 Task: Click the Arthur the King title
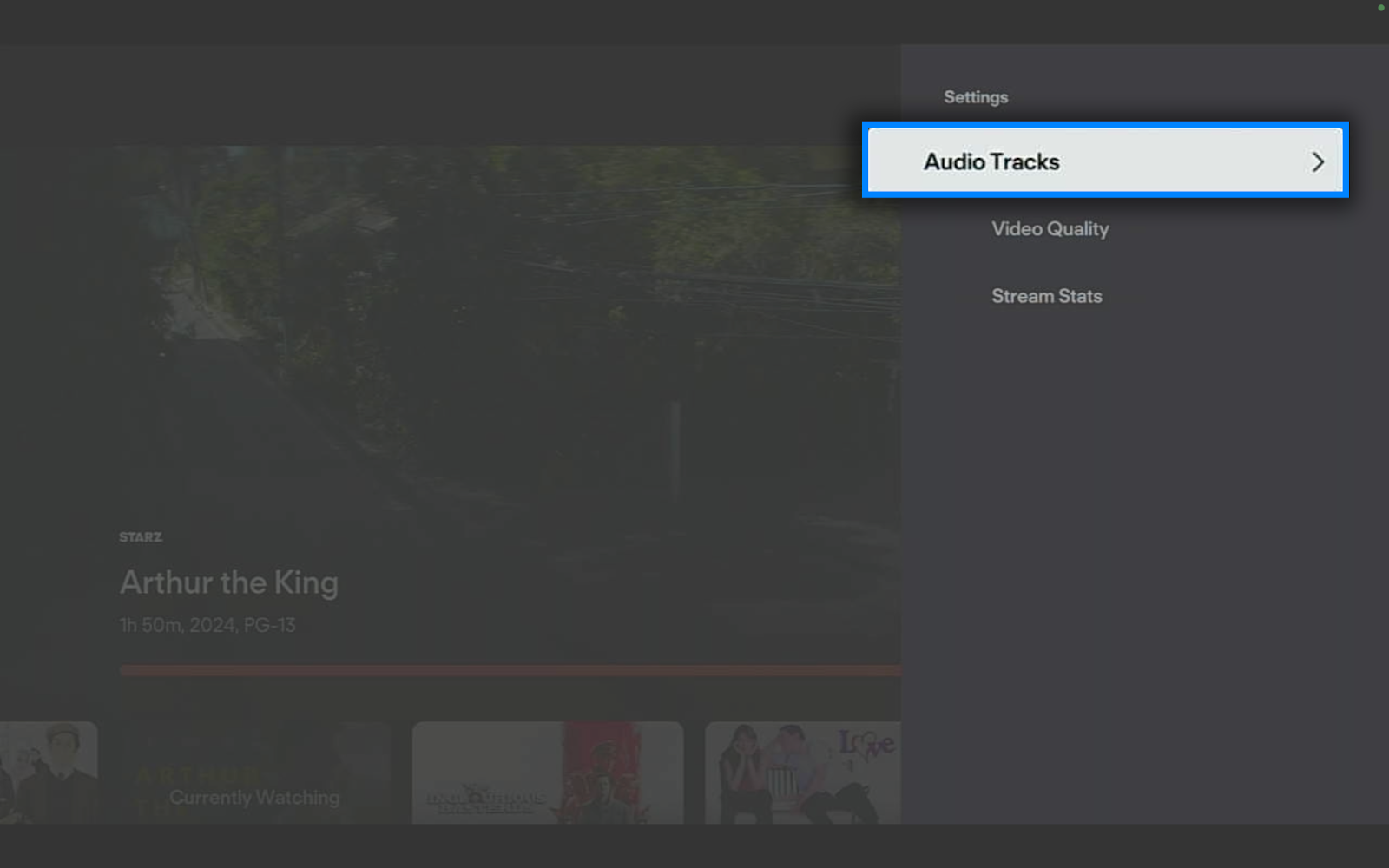click(x=228, y=582)
